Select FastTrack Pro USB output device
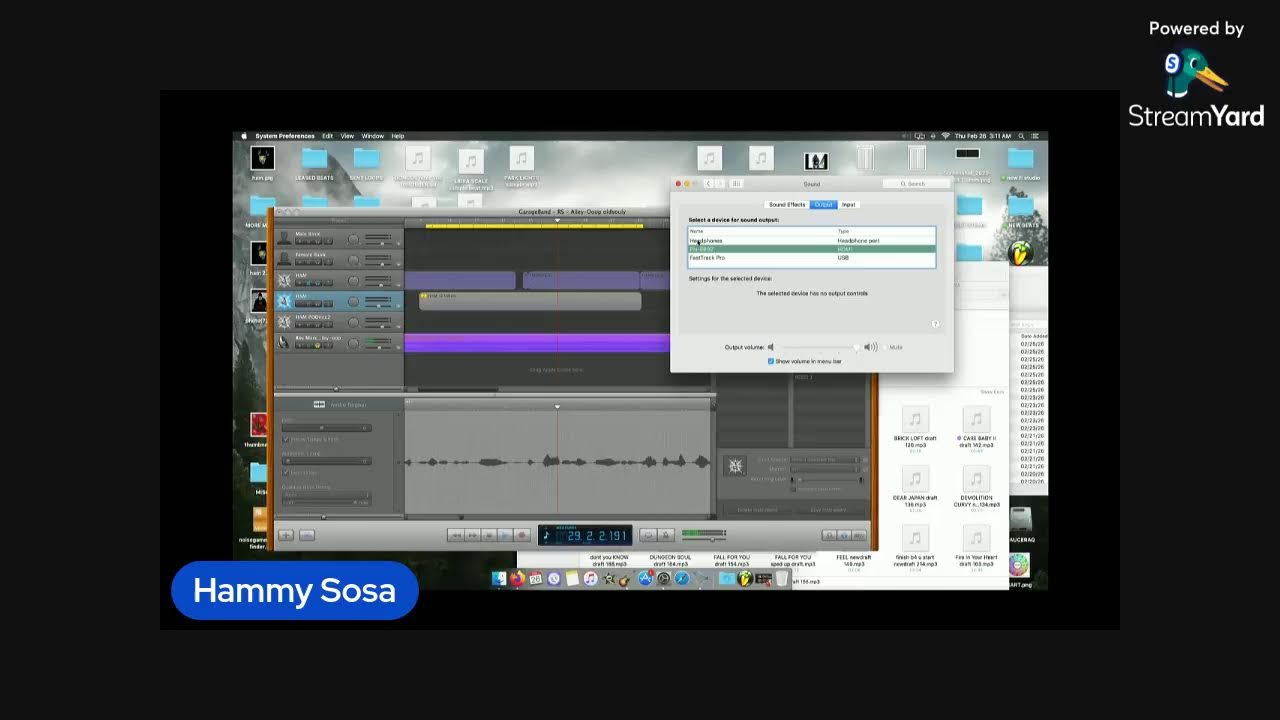This screenshot has width=1280, height=720. tap(811, 258)
